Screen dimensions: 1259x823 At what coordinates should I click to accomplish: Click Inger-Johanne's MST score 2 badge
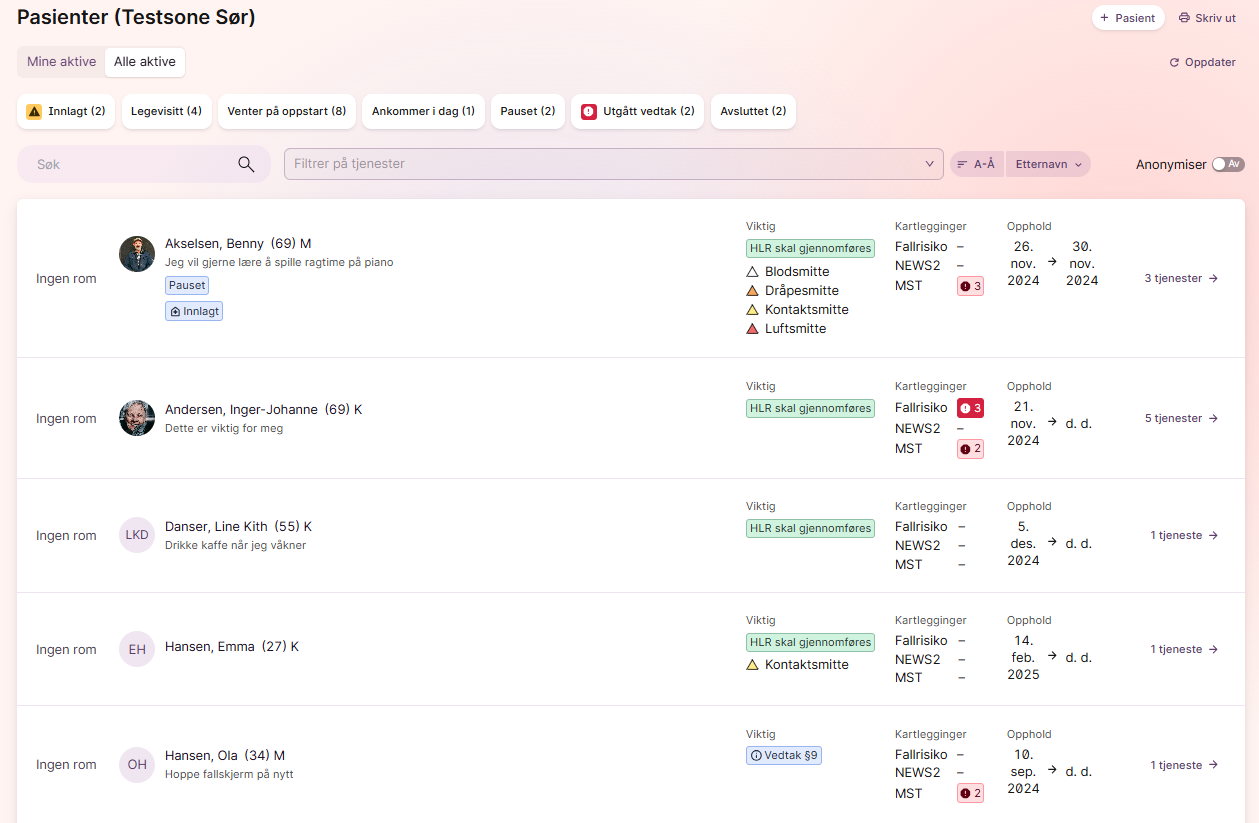pos(970,449)
